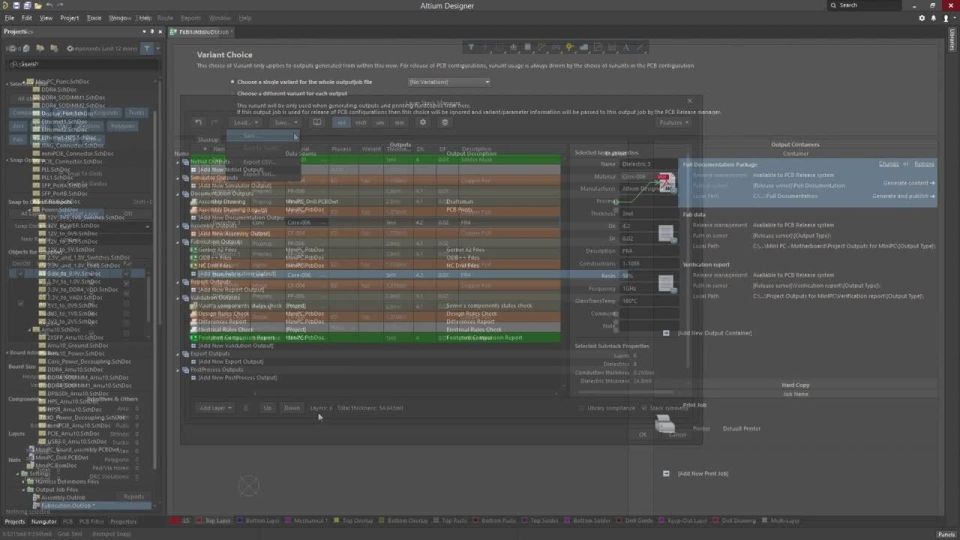Collapse the Fabrication Outputs tree group
The width and height of the screenshot is (960, 540).
[x=178, y=242]
